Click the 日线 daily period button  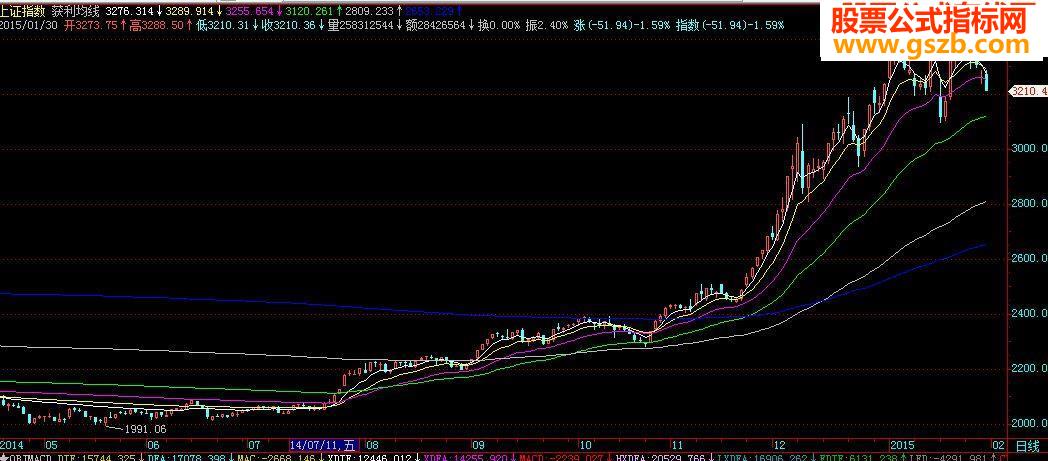pyautogui.click(x=1026, y=445)
